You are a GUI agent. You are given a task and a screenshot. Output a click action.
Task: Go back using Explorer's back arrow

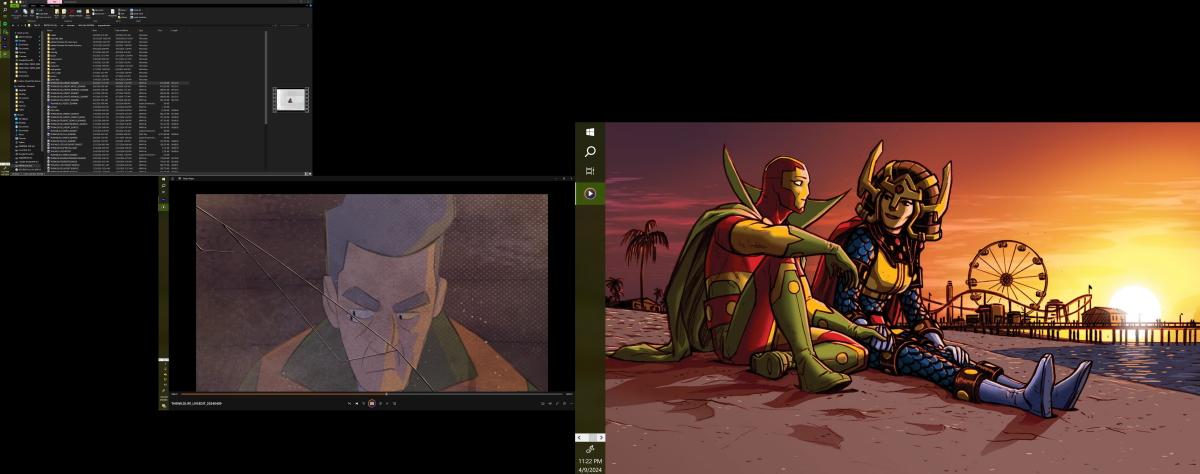click(x=13, y=25)
